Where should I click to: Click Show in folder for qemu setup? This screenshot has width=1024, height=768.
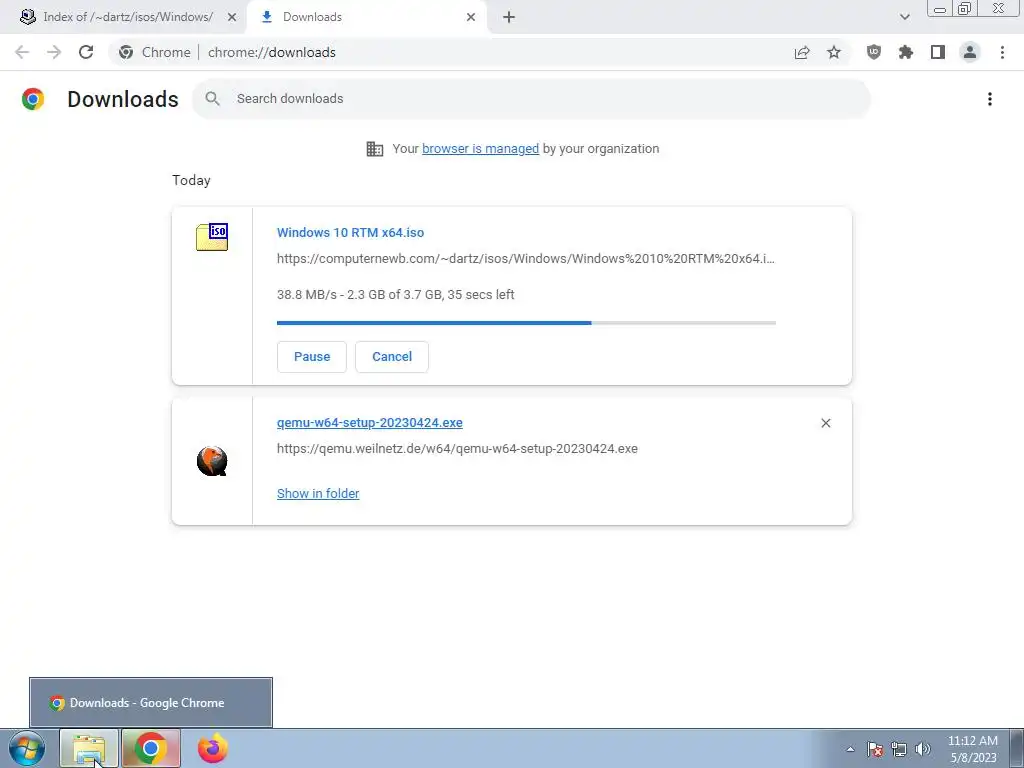click(318, 494)
